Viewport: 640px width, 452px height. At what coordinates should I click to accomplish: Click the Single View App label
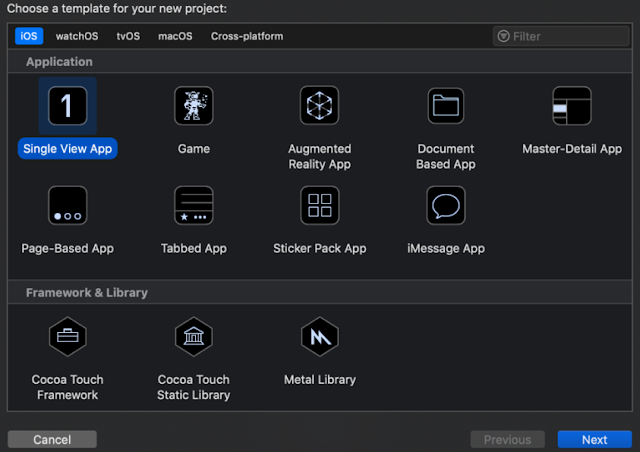68,149
